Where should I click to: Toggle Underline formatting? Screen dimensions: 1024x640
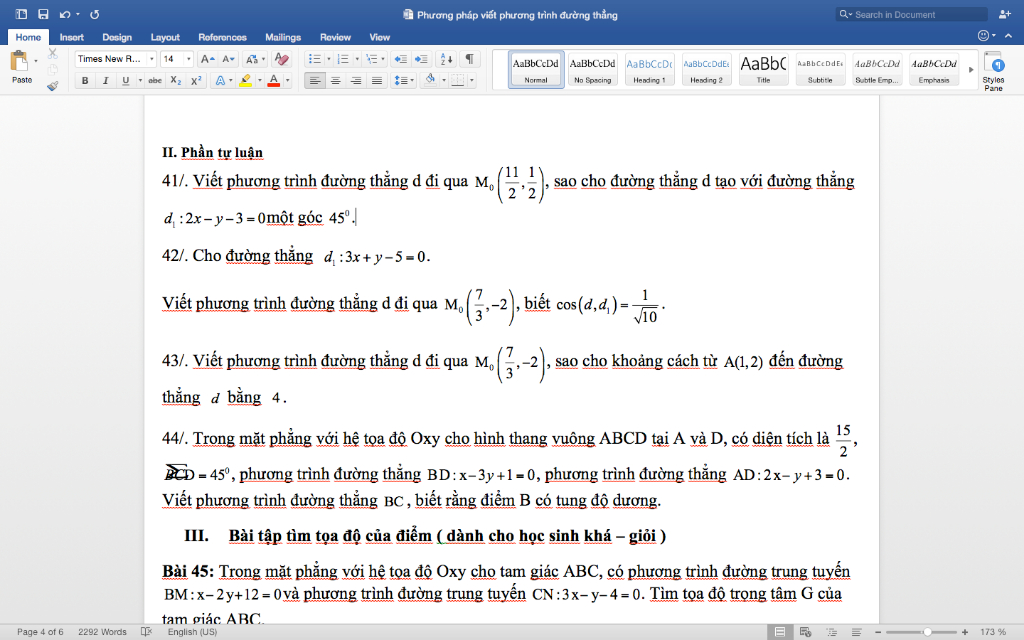(125, 80)
